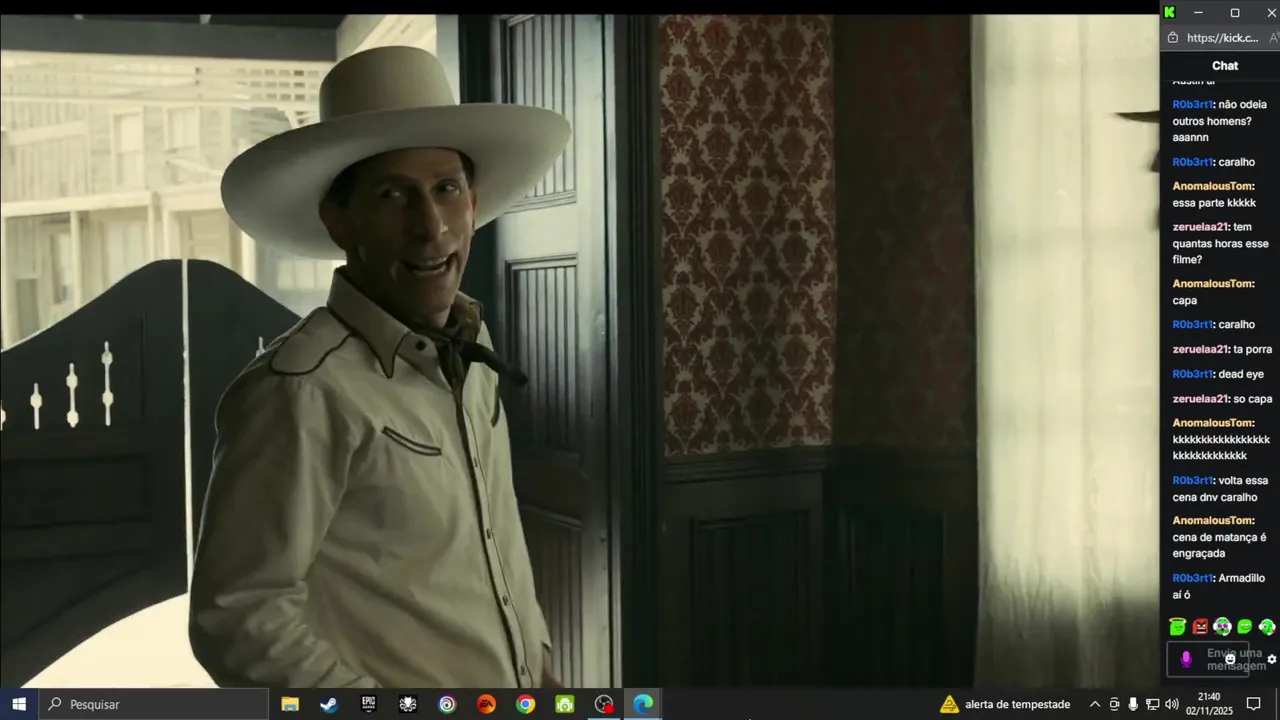The image size is (1280, 720).
Task: Click R0b3rt1 username on 'dead eye' message
Action: point(1192,374)
